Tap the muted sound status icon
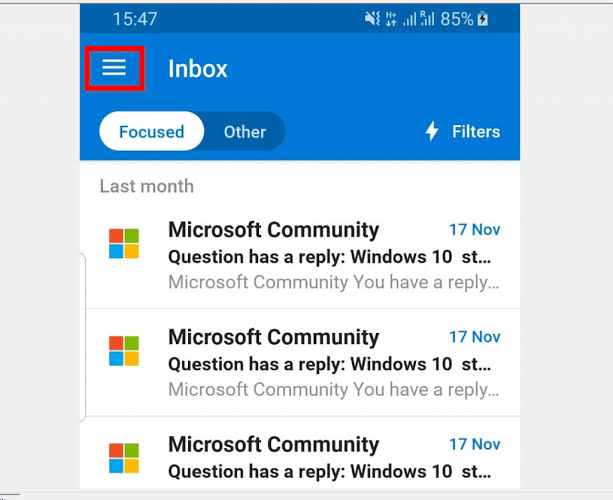This screenshot has height=500, width=613. coord(372,19)
